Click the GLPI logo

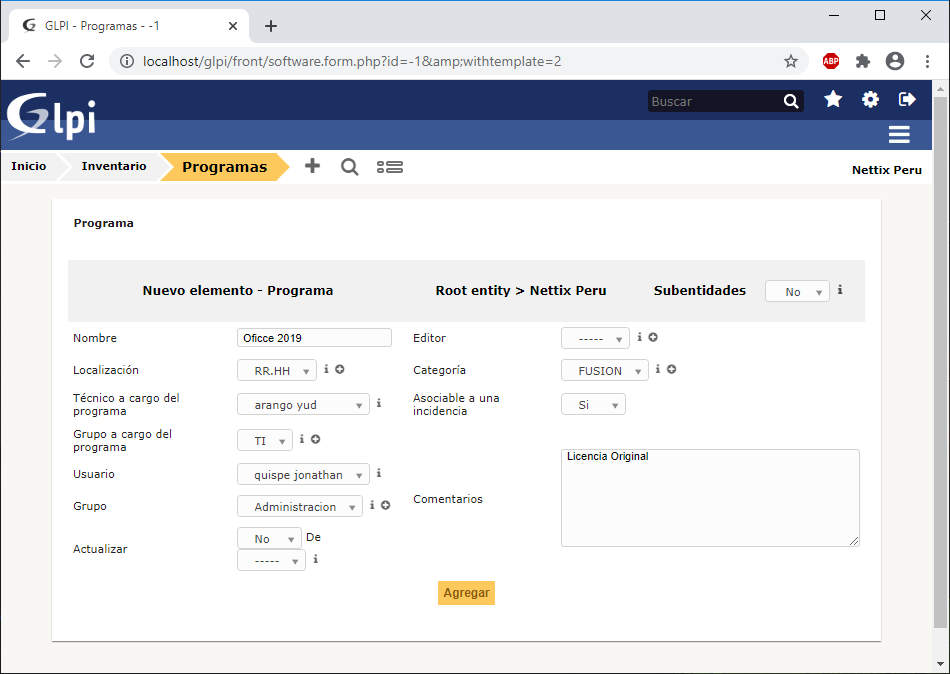[52, 116]
